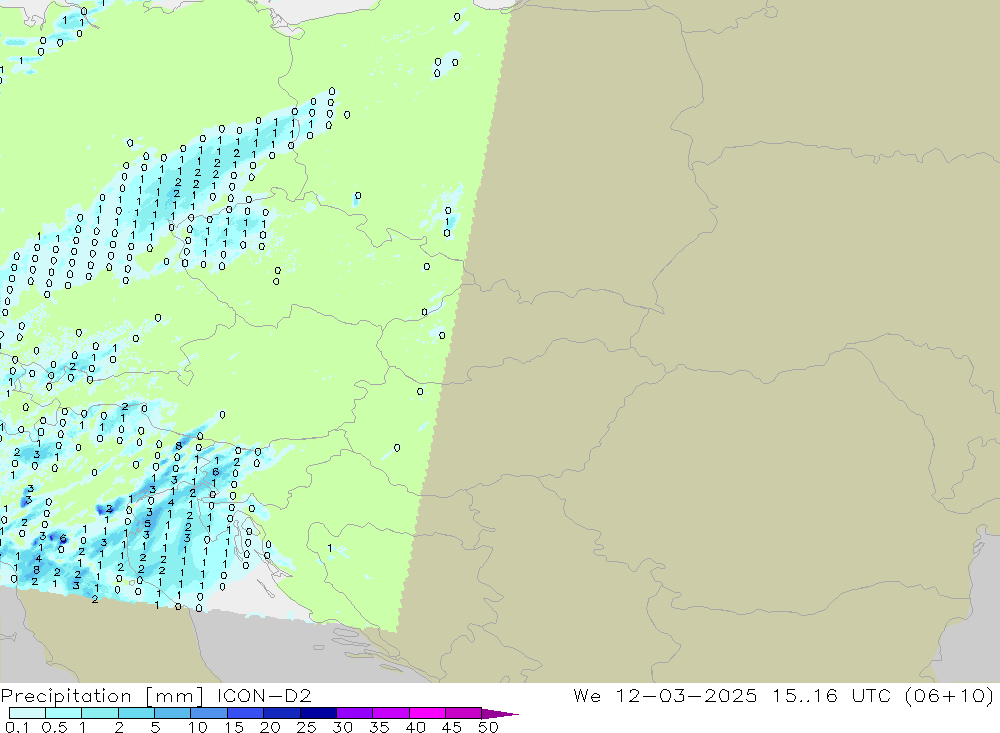Click the '15' legend value
Screen dimensions: 1000x733
pos(234,727)
